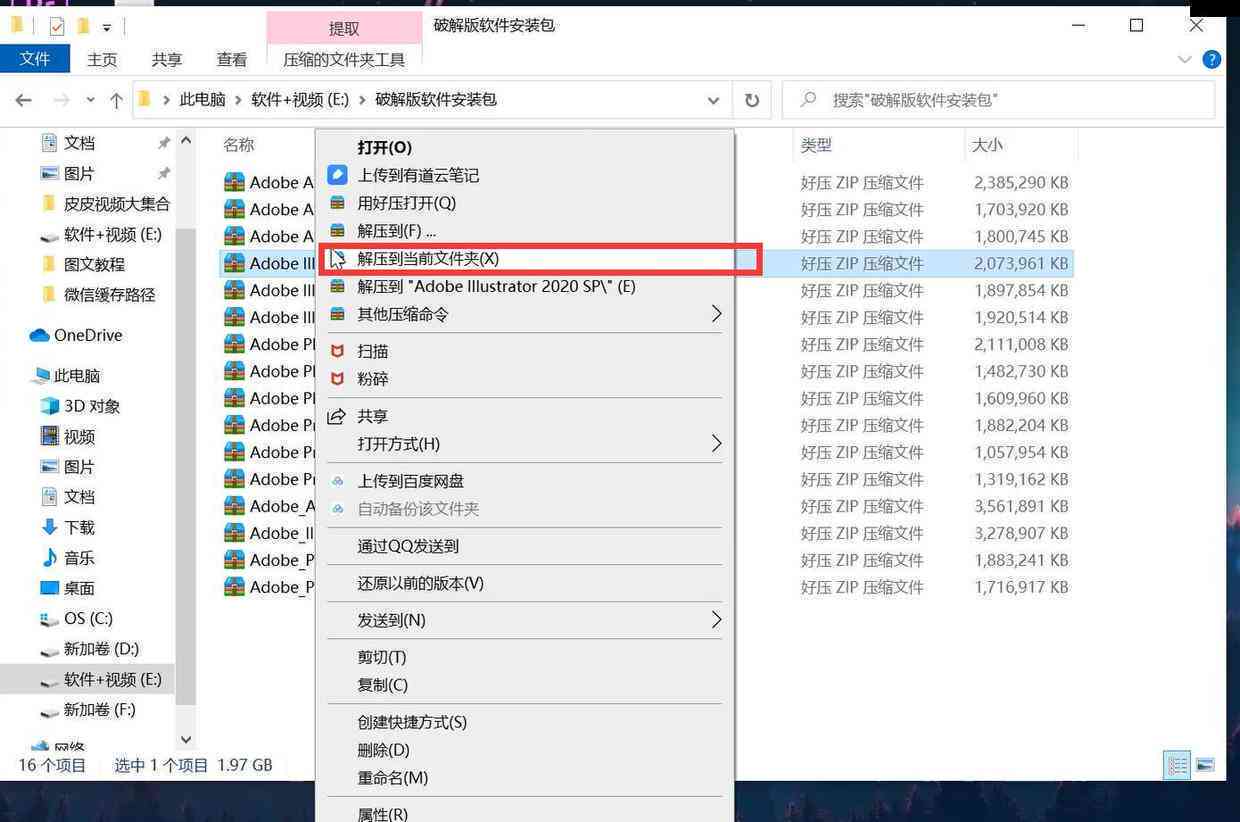1240x822 pixels.
Task: Click 此电脑 in address breadcrumb
Action: 202,100
